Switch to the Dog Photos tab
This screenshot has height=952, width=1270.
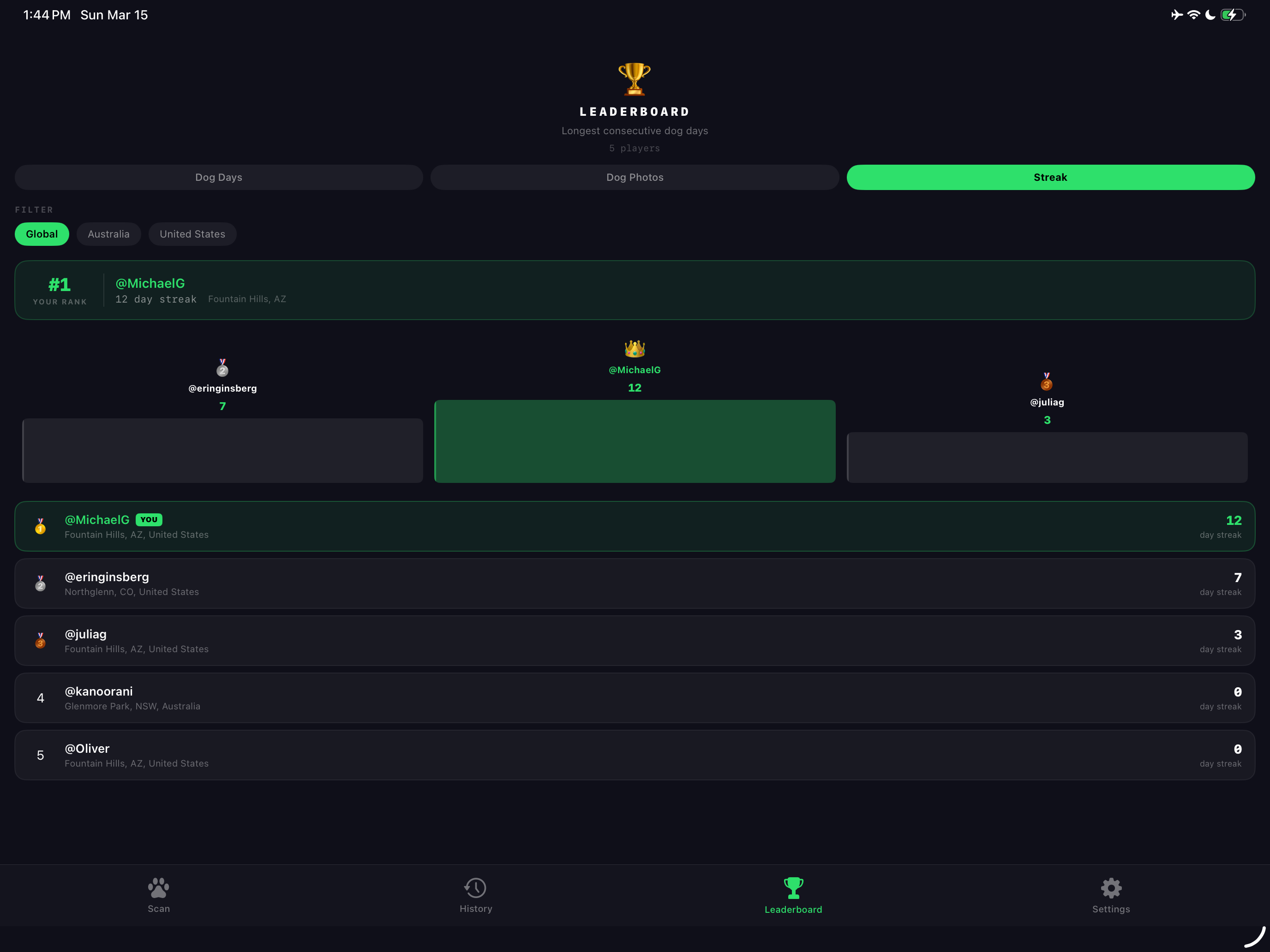pos(635,177)
